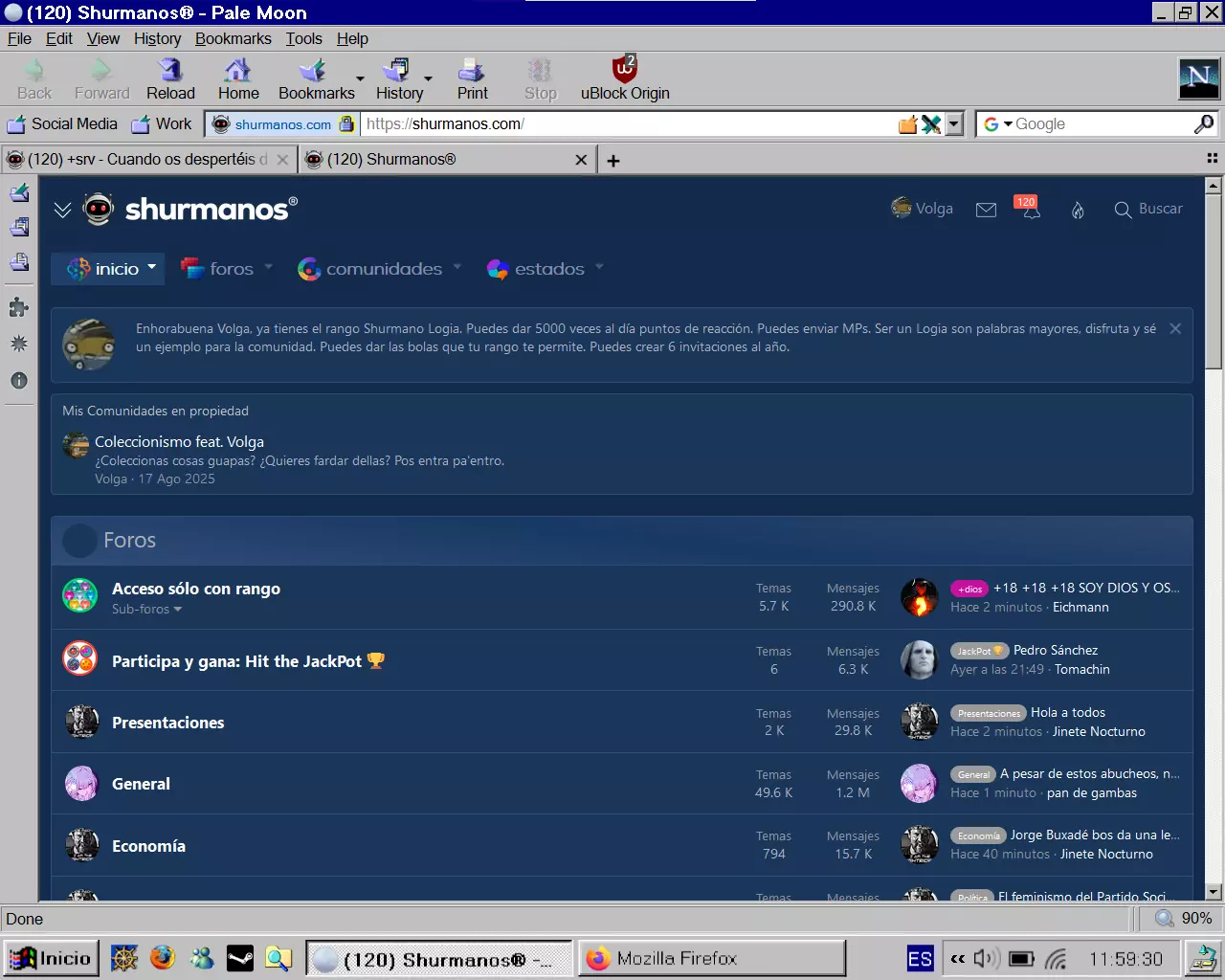The width and height of the screenshot is (1225, 980).
Task: Open Coleccionismo feat. Volga community
Action: 179,441
